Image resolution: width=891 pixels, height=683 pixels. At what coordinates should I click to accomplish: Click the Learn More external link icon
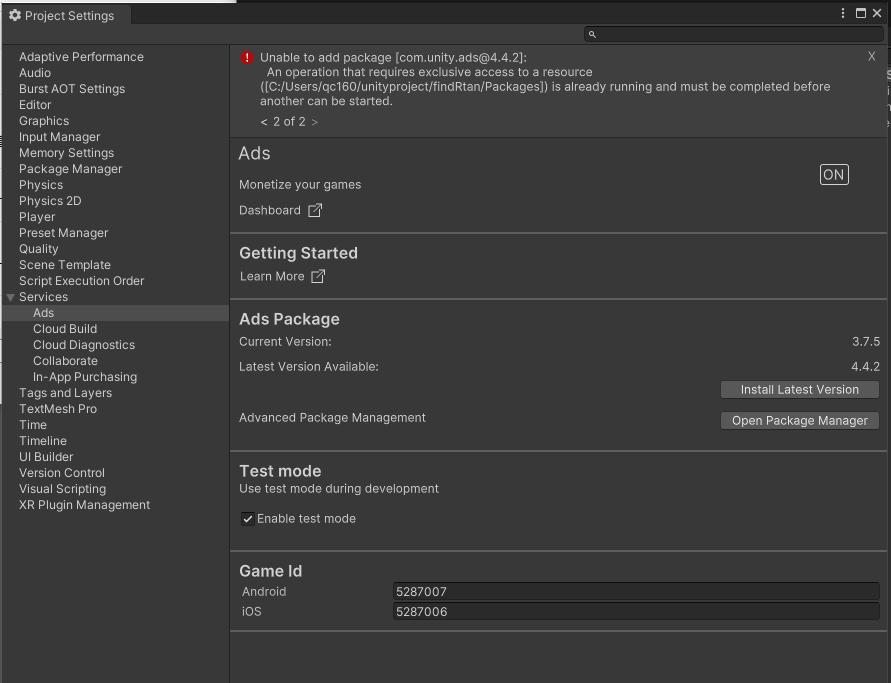click(x=318, y=276)
